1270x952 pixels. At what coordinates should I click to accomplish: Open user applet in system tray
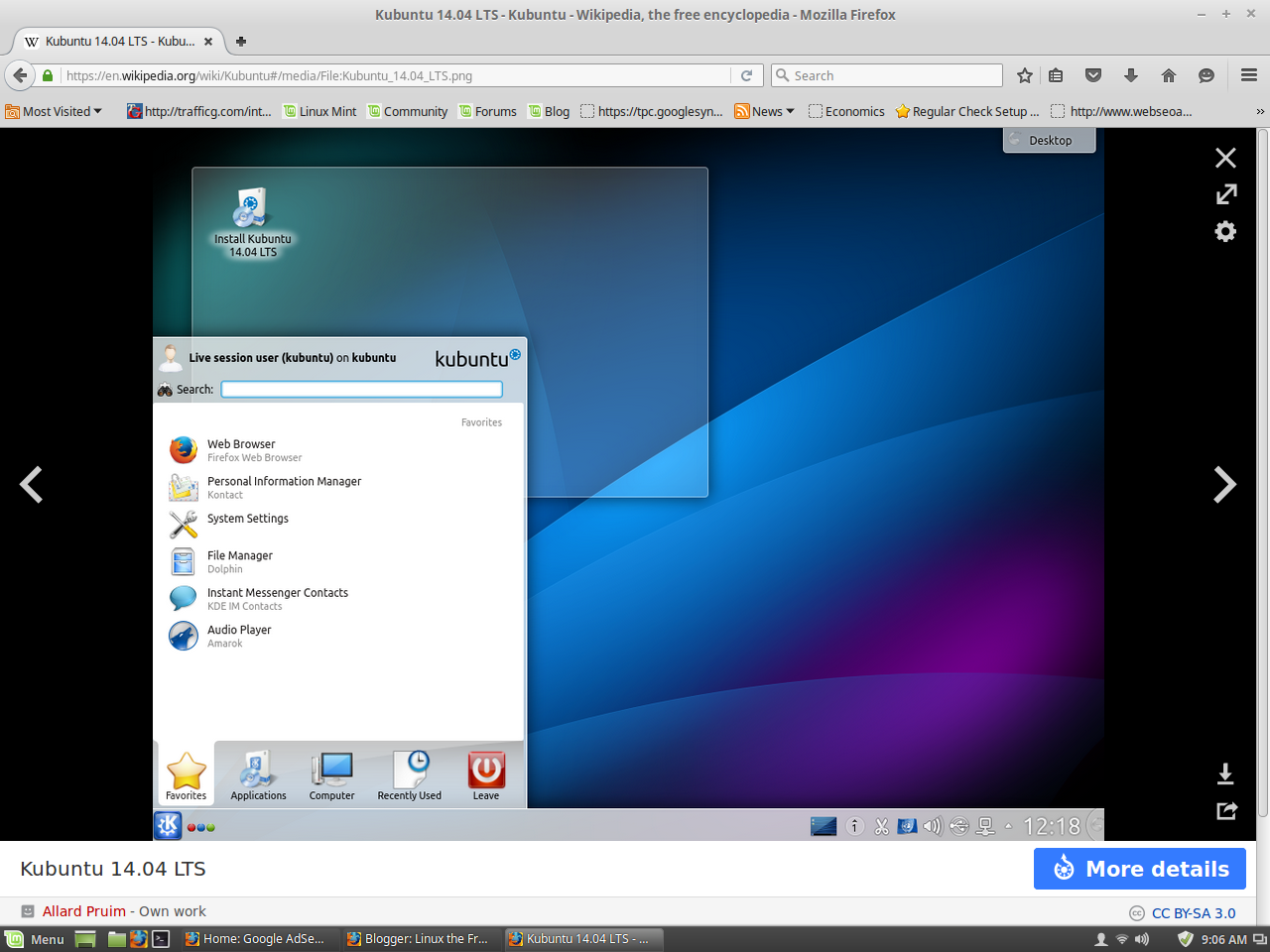click(1100, 939)
